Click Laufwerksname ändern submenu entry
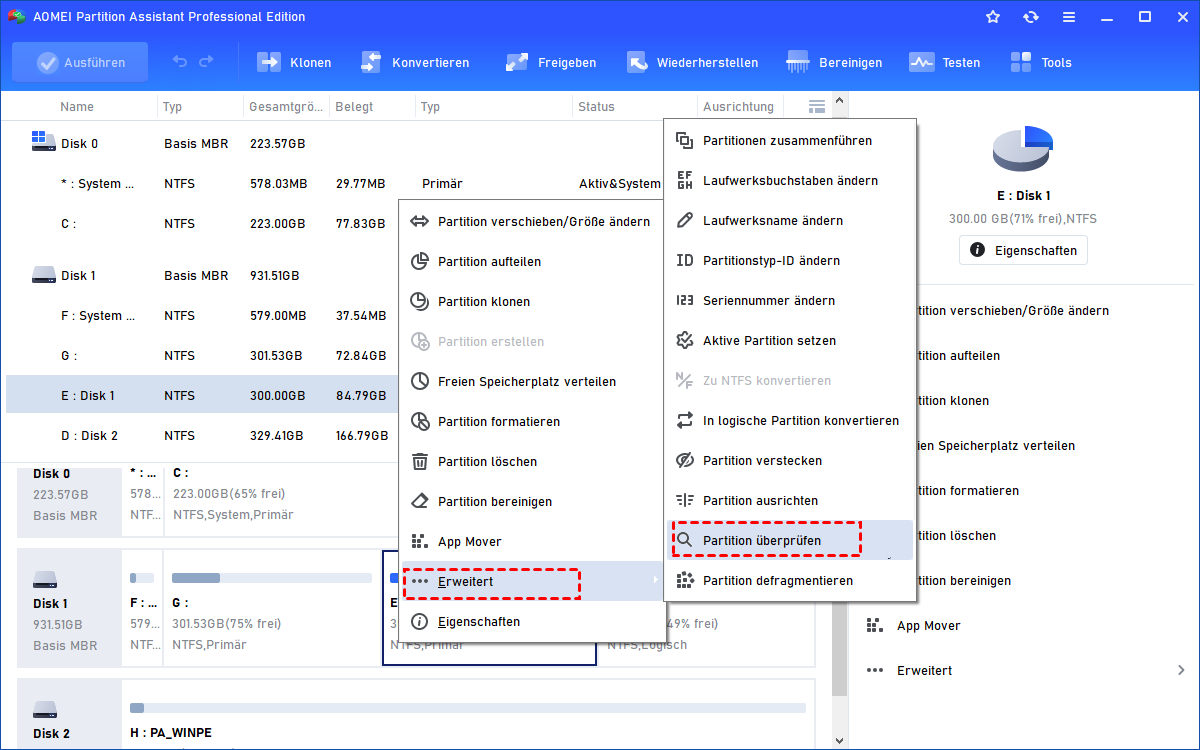Screen dimensions: 1200x750 pos(790,221)
